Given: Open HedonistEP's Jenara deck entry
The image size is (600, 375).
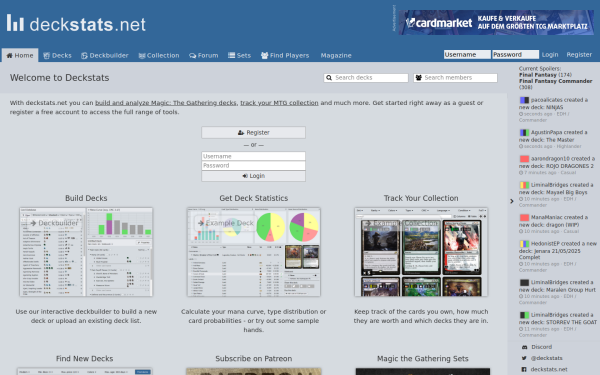Looking at the screenshot, I should click(558, 250).
